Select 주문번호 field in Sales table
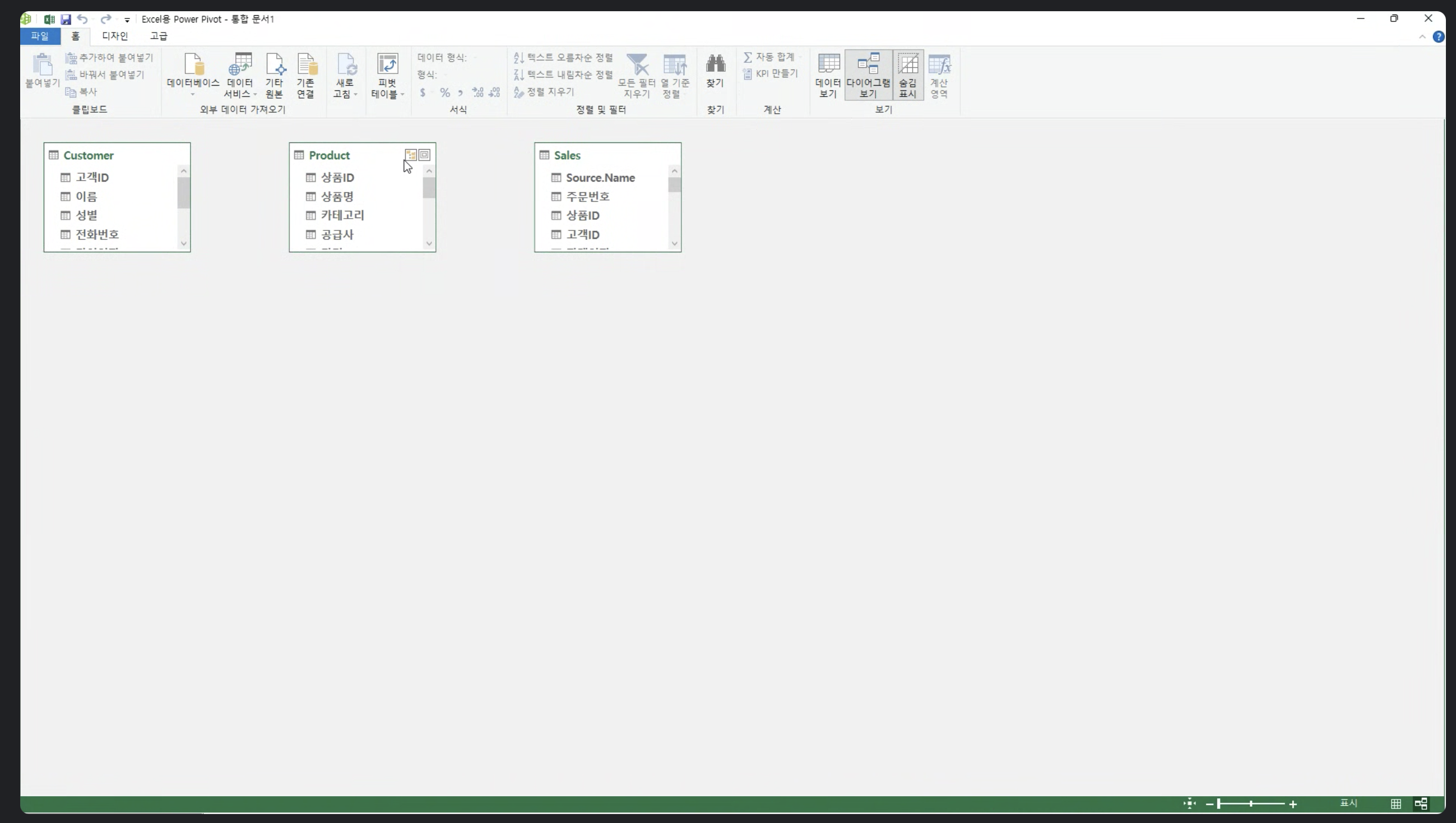The image size is (1456, 823). pyautogui.click(x=588, y=197)
